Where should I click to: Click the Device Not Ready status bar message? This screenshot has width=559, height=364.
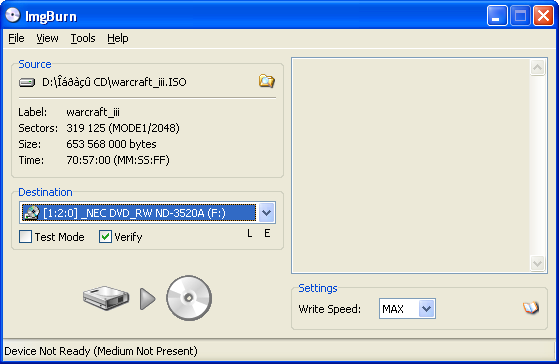(x=101, y=351)
